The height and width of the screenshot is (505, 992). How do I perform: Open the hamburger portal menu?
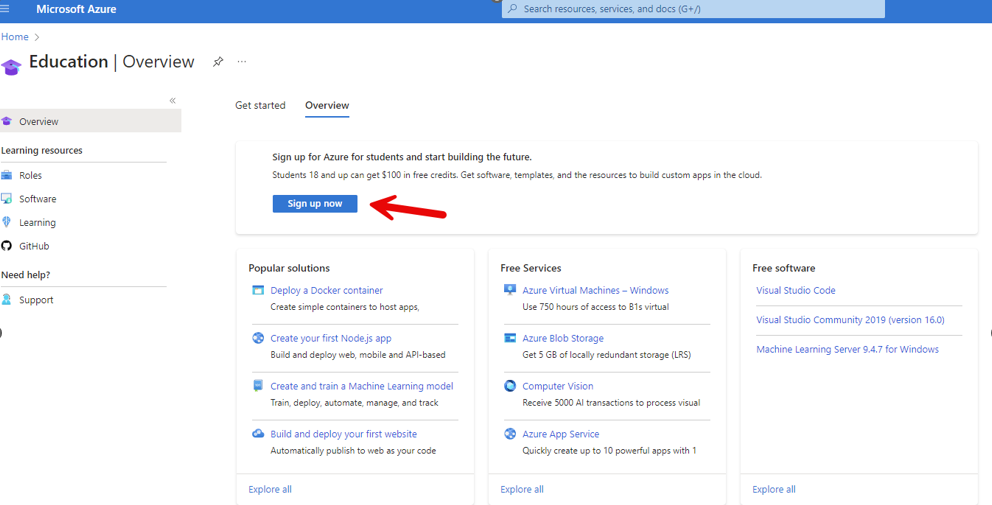(4, 9)
